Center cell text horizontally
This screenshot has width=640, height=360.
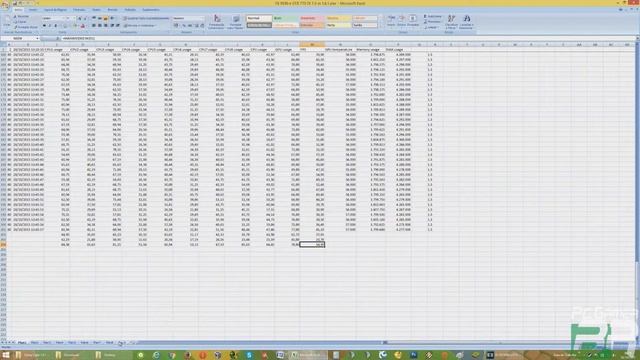(x=100, y=26)
